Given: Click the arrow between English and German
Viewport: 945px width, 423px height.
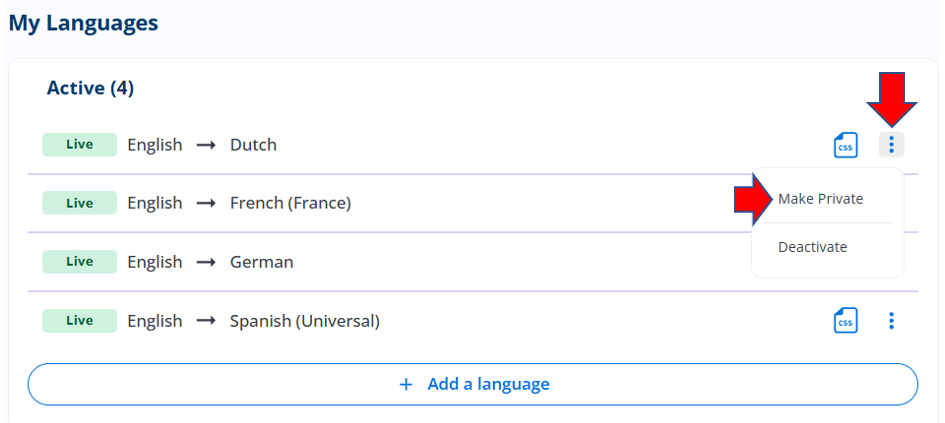Looking at the screenshot, I should pos(206,262).
